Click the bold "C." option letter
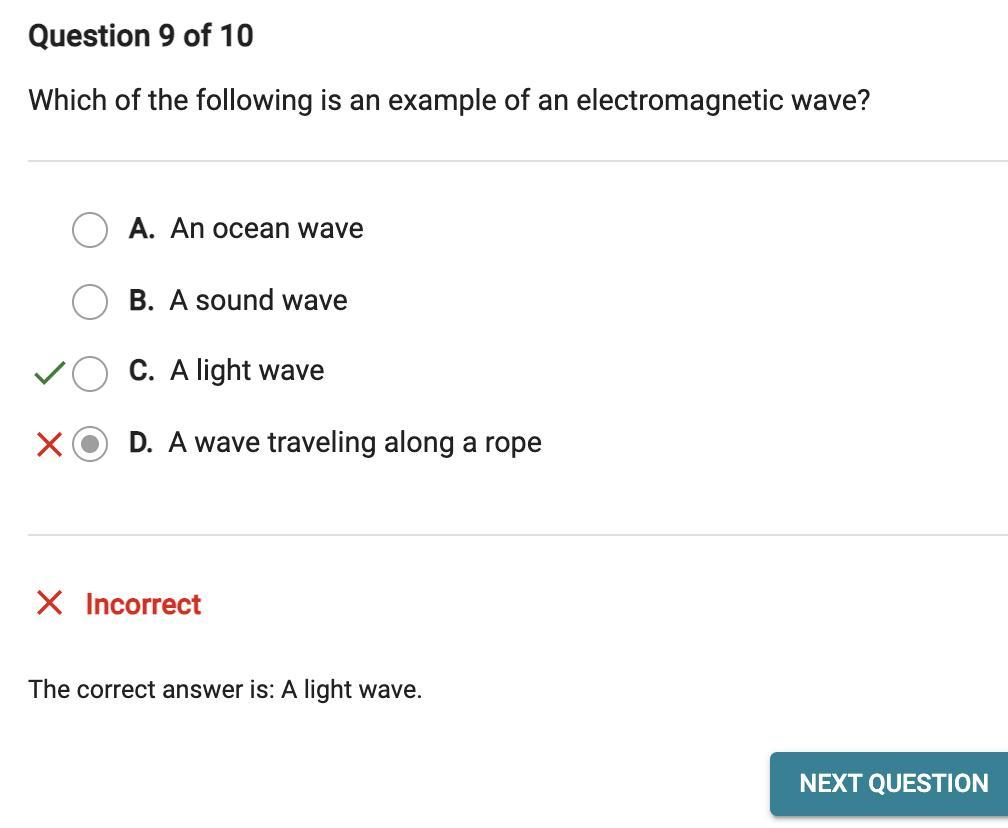Screen dimensions: 1008x828 (141, 371)
